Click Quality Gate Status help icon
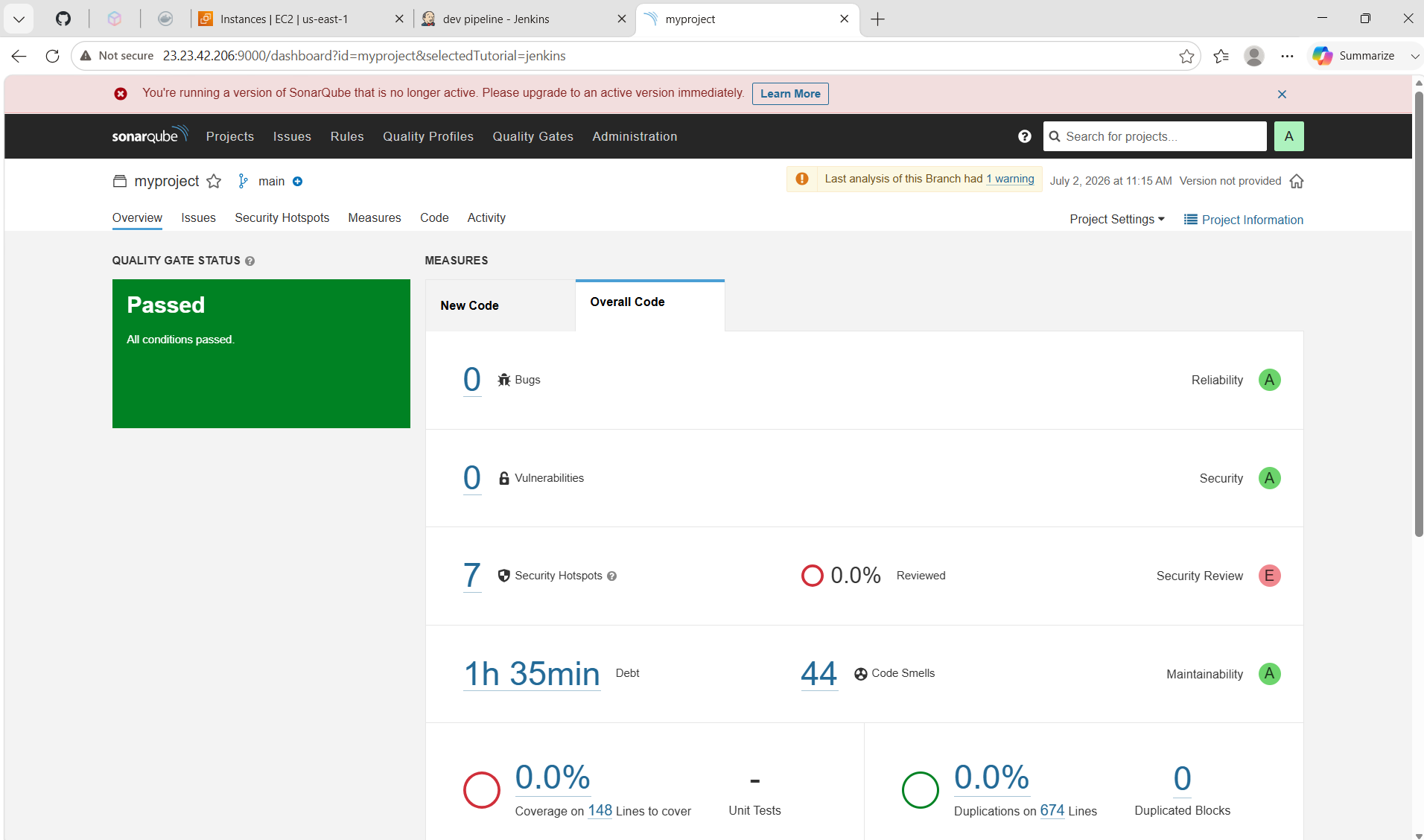 (x=249, y=261)
